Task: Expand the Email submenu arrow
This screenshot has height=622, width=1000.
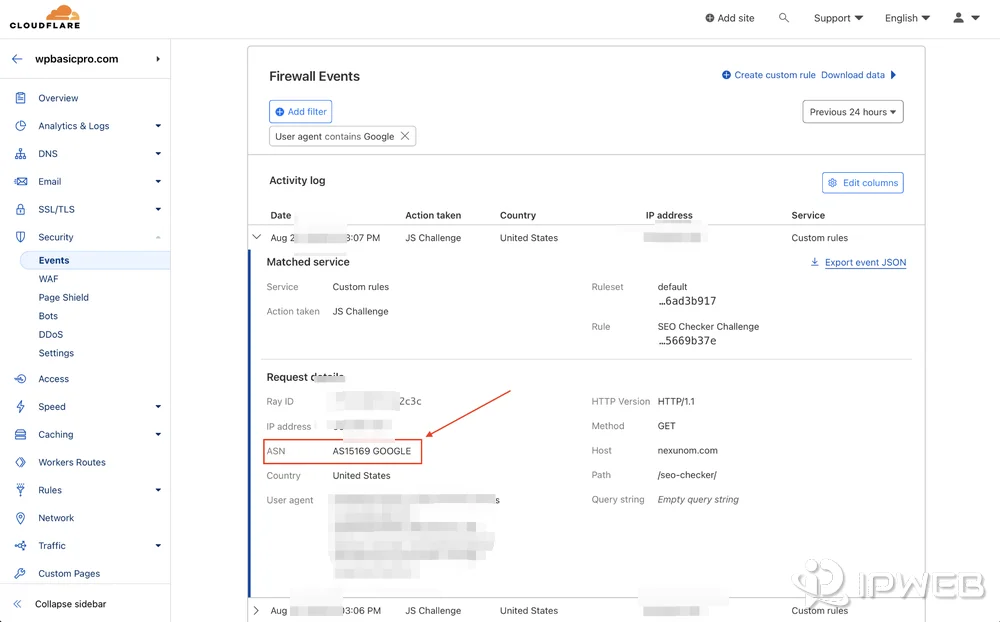Action: [x=158, y=181]
